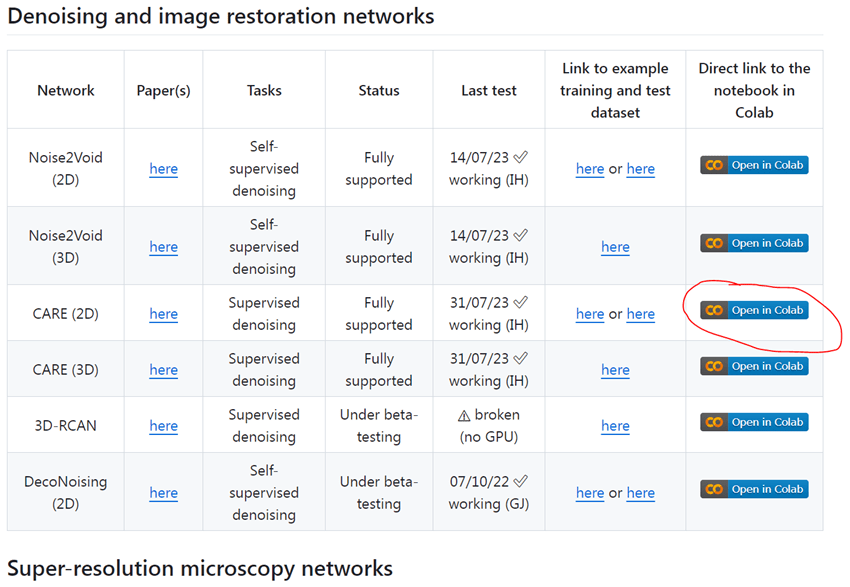Image resolution: width=850 pixels, height=587 pixels.
Task: Open second example dataset link for Noise2Void (2D)
Action: (640, 169)
